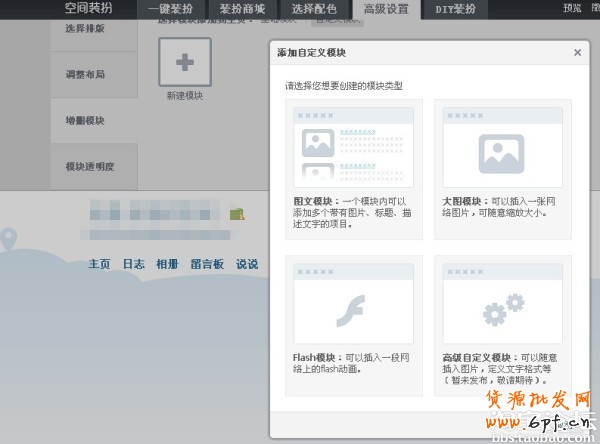Click the plus icon to create new module
Screen dimensions: 600x444
[x=185, y=63]
